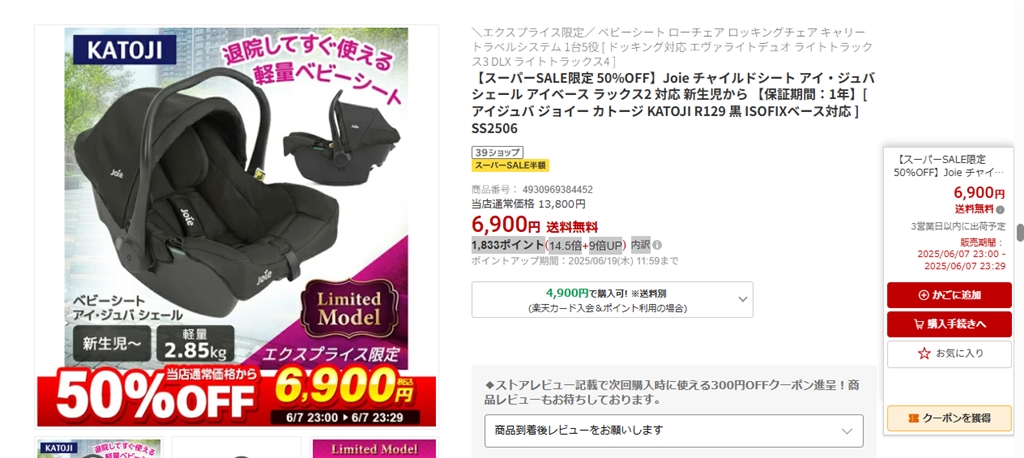Select the Limited Model thumbnail image

click(374, 448)
